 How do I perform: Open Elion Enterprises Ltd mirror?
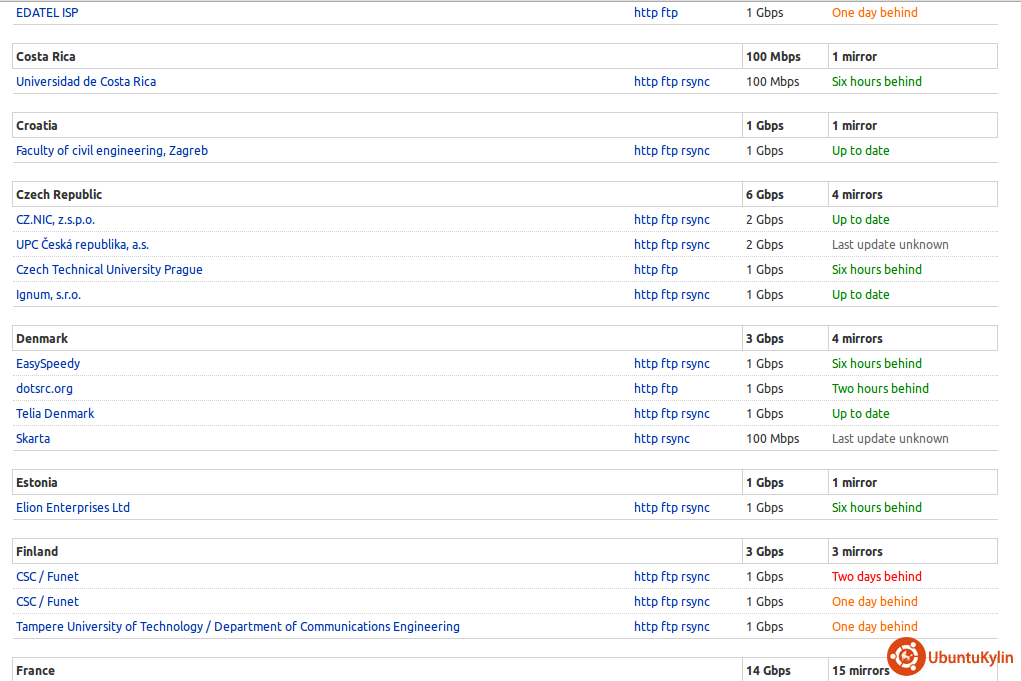point(73,508)
